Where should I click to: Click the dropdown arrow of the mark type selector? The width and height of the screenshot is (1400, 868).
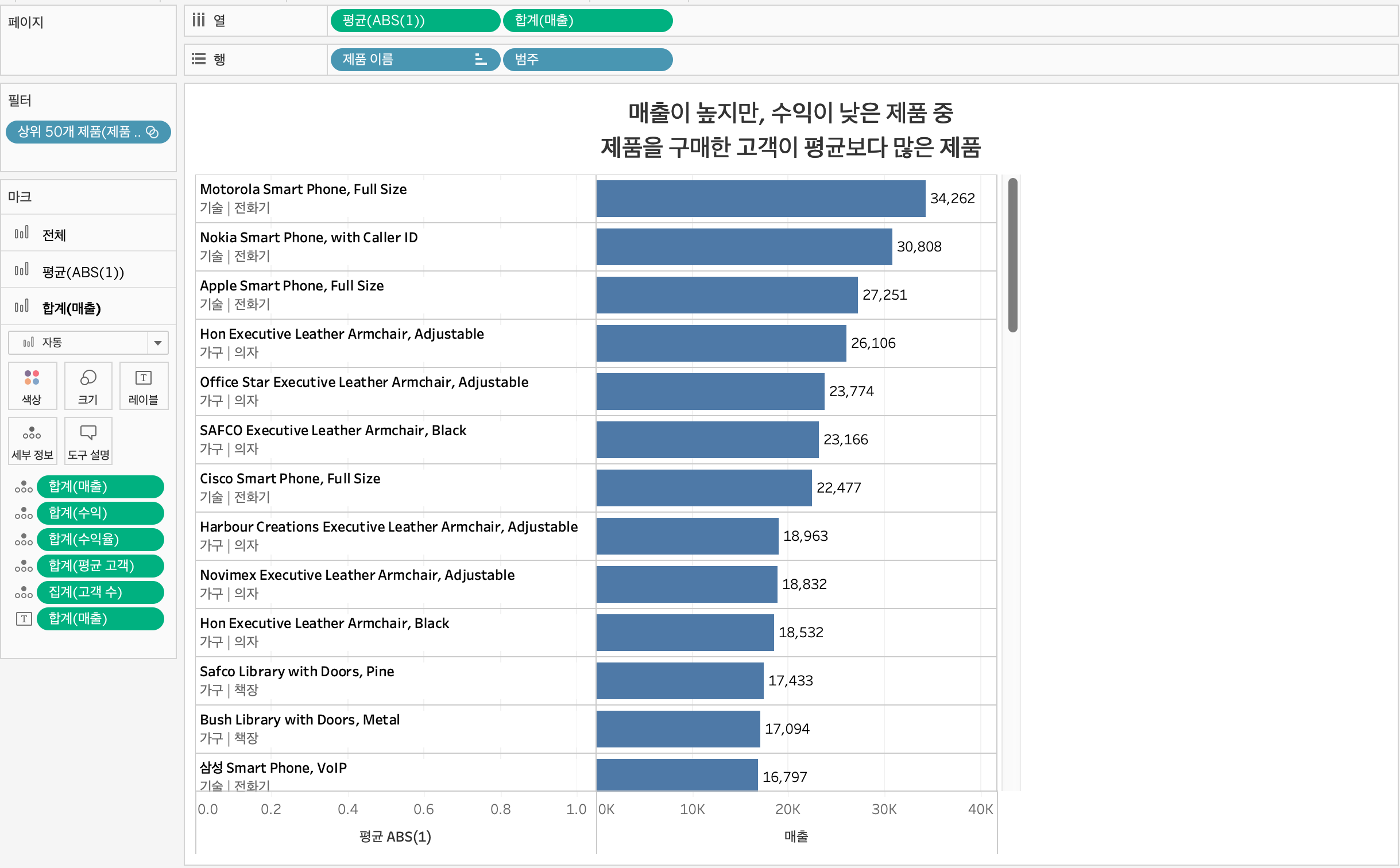[158, 343]
